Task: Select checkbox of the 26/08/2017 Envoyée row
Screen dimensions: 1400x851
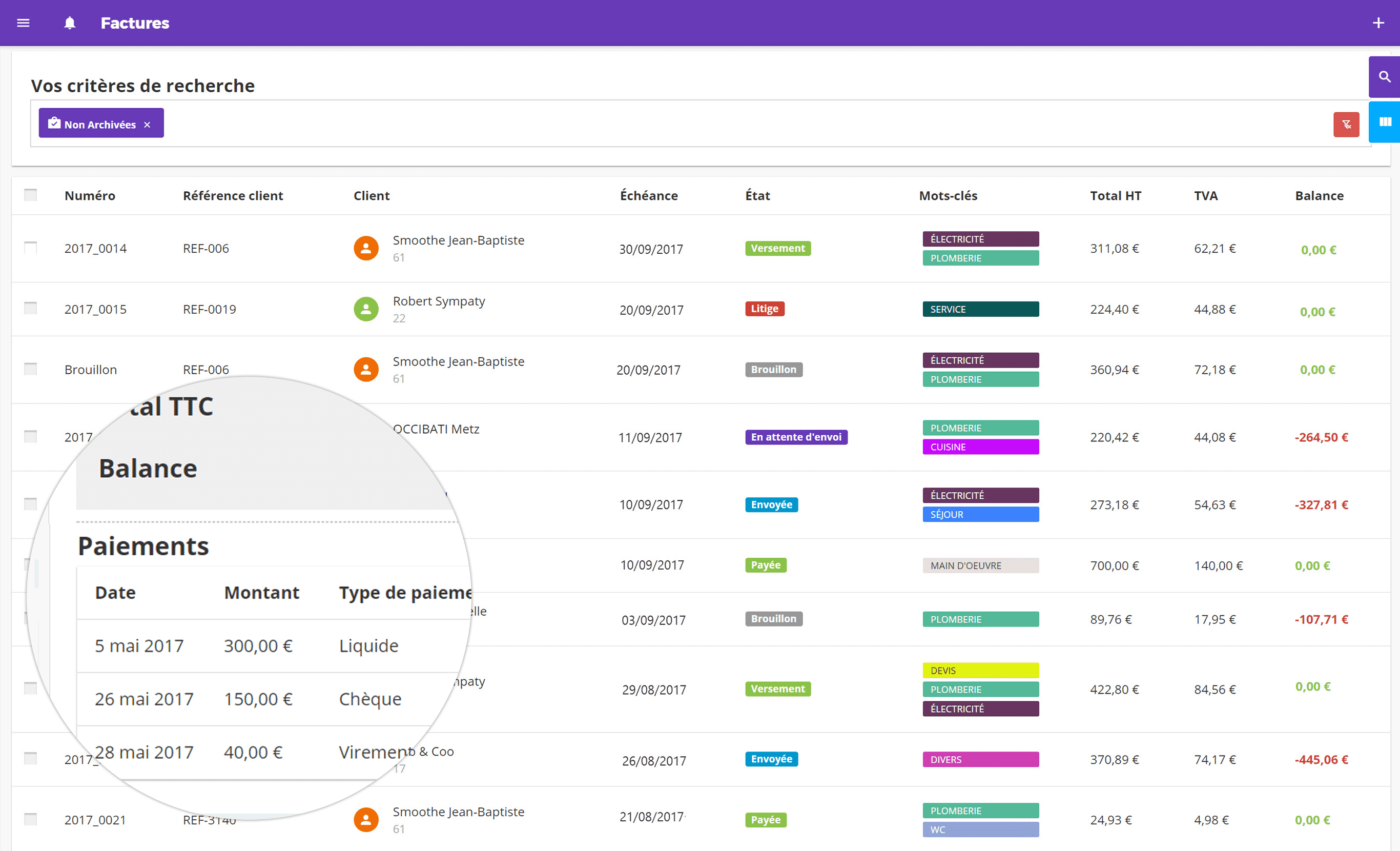Action: pyautogui.click(x=31, y=758)
